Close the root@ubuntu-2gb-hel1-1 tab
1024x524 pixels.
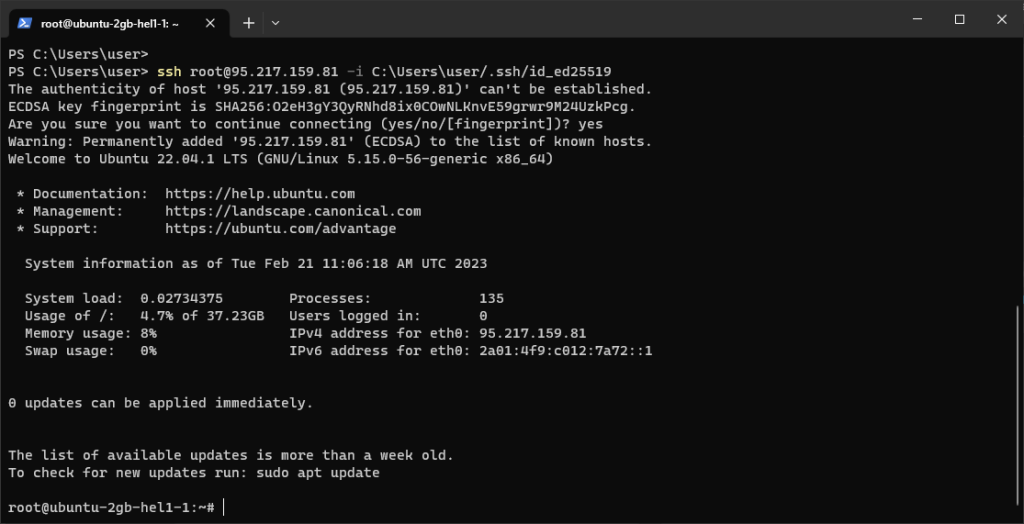(211, 22)
